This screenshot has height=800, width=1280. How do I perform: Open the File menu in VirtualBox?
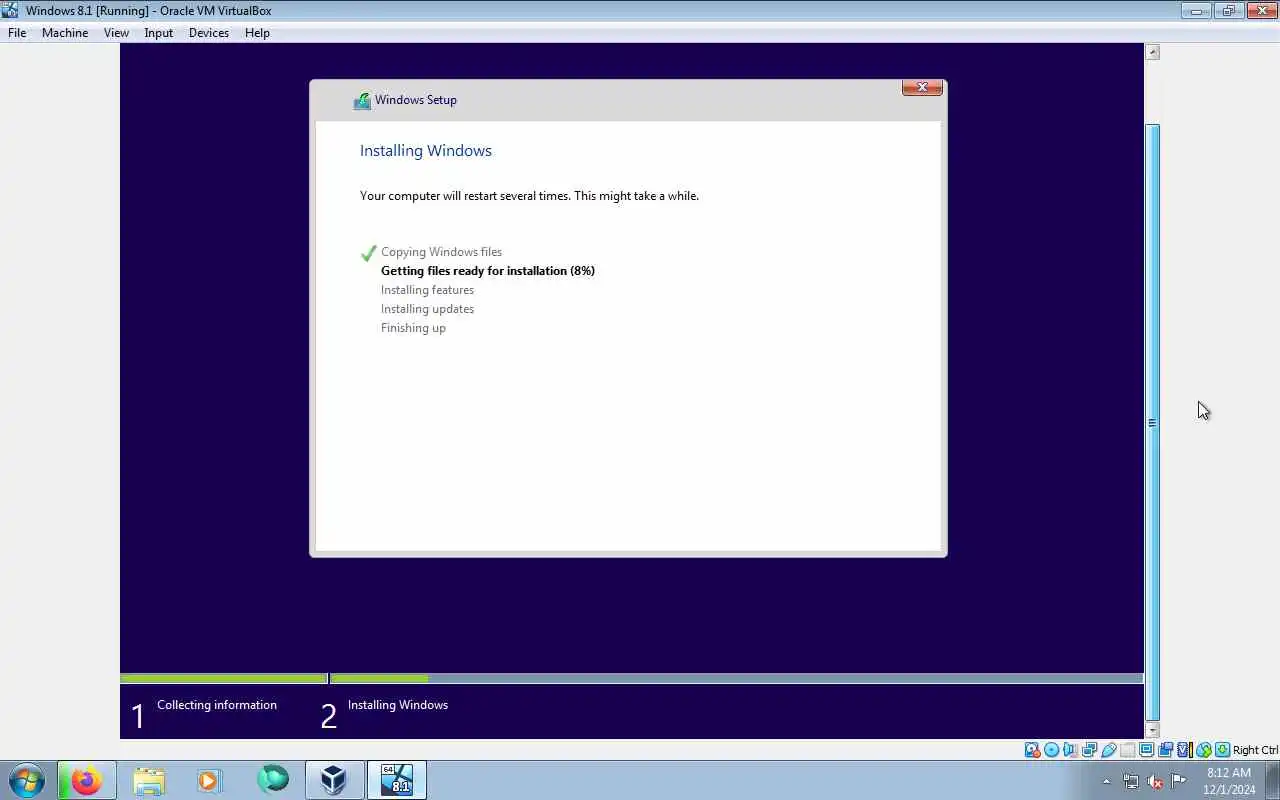pyautogui.click(x=17, y=33)
